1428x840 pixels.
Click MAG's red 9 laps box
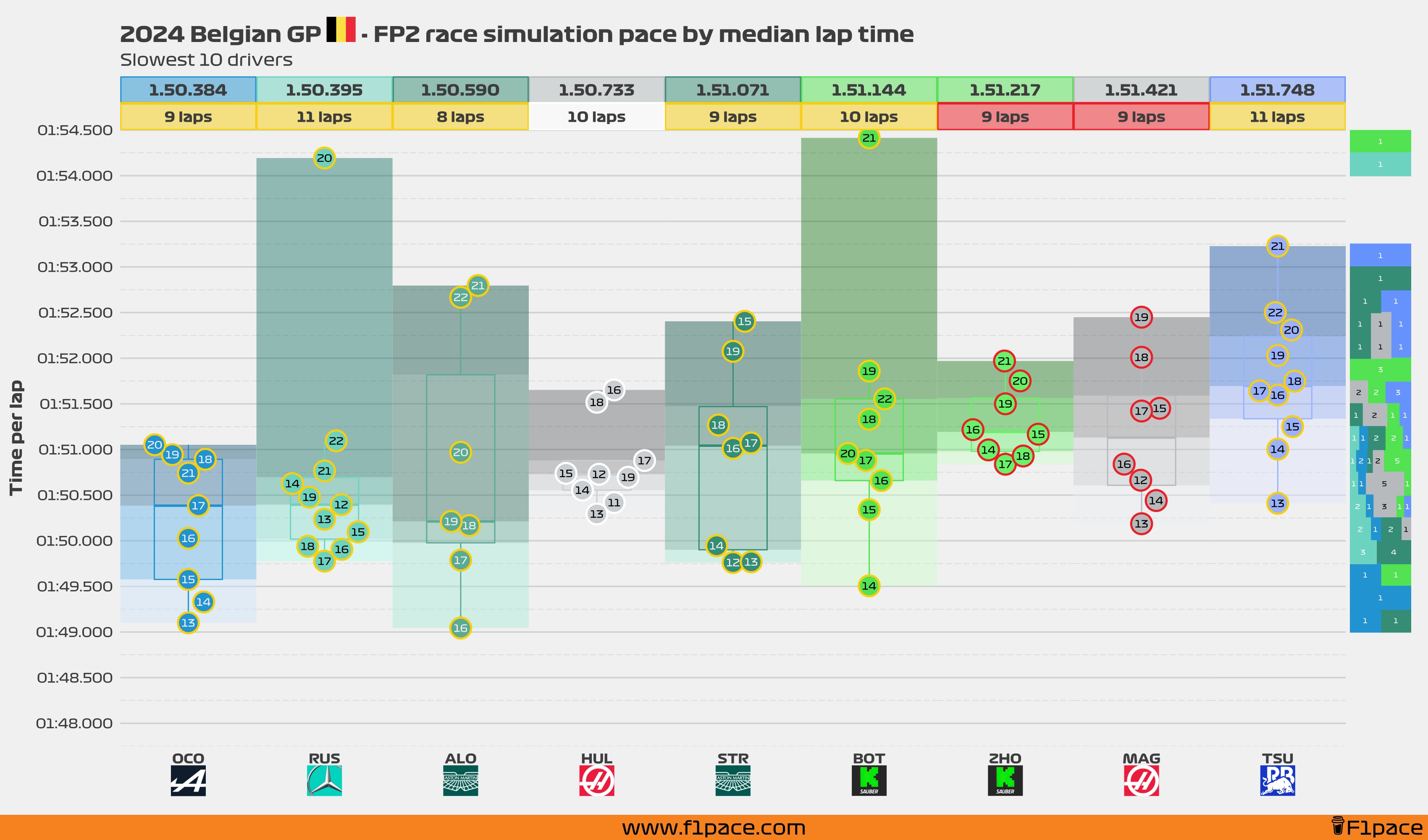pos(1141,117)
